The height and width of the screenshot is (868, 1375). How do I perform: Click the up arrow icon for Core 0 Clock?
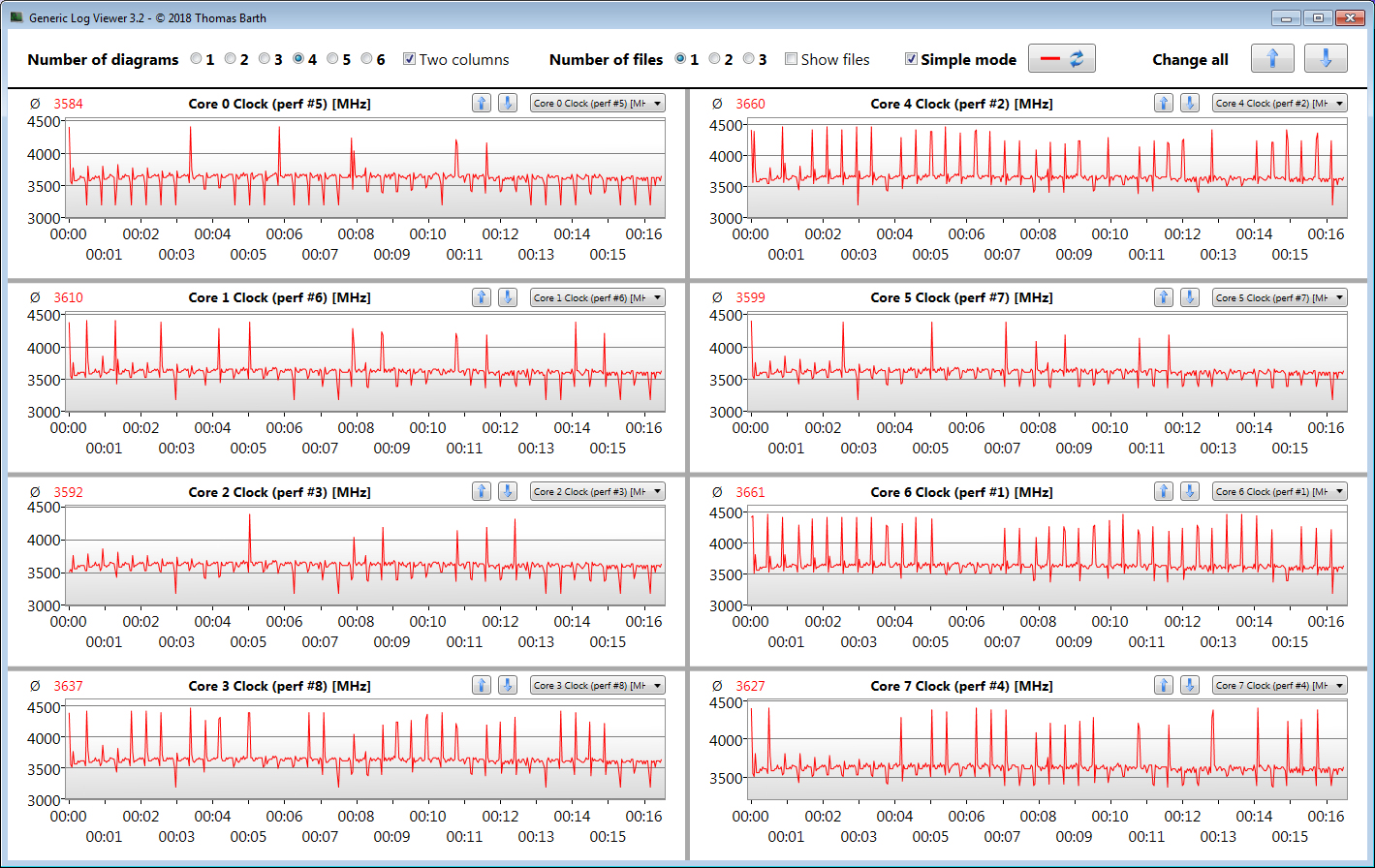pos(482,104)
